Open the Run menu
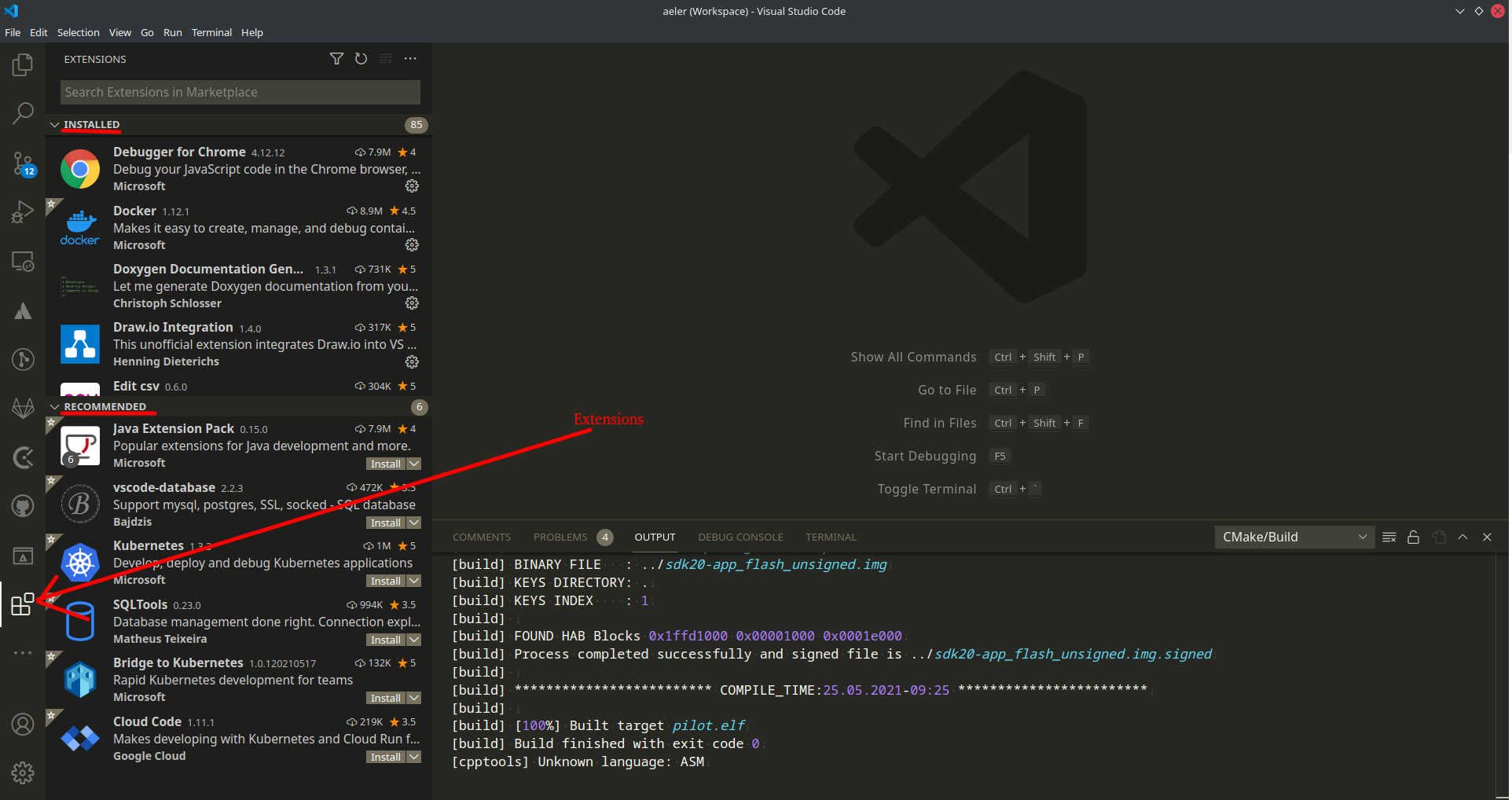 click(172, 32)
